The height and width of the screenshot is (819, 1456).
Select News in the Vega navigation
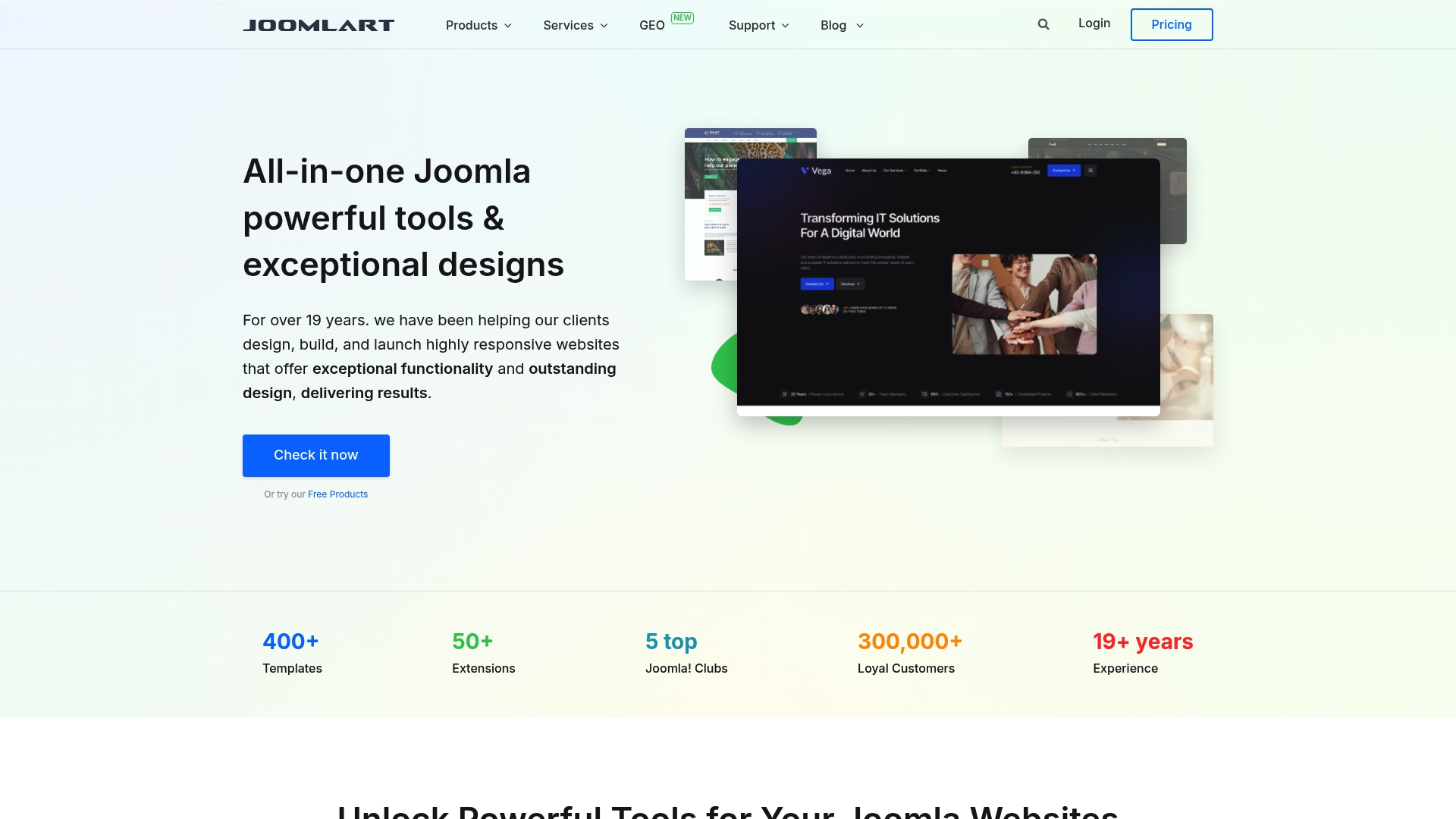pos(943,171)
